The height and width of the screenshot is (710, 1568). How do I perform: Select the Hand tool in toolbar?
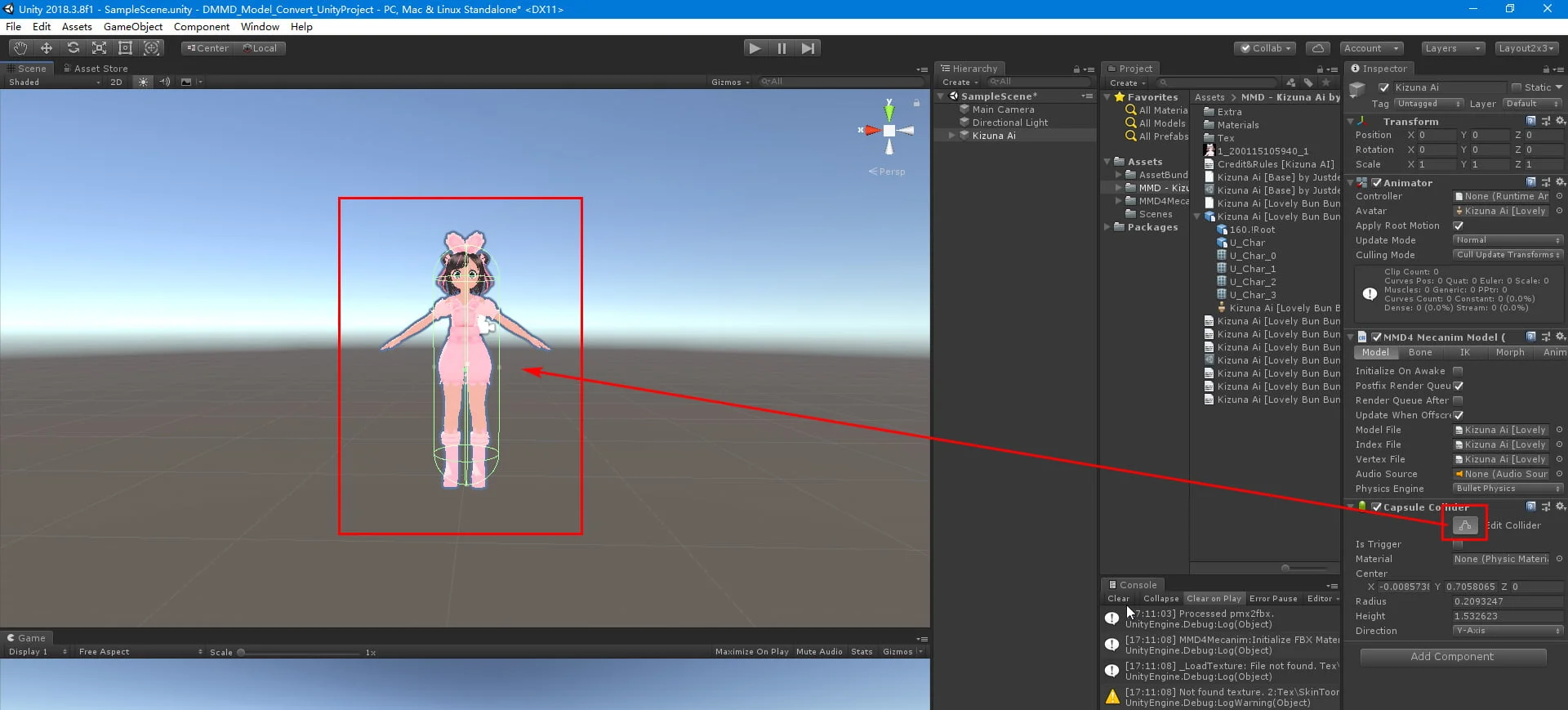(20, 48)
